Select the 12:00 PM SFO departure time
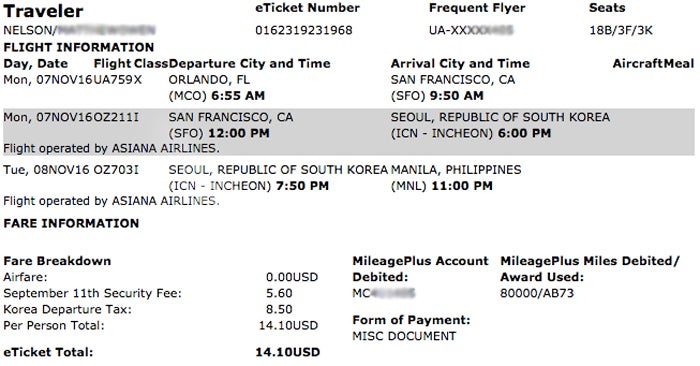 pyautogui.click(x=240, y=133)
